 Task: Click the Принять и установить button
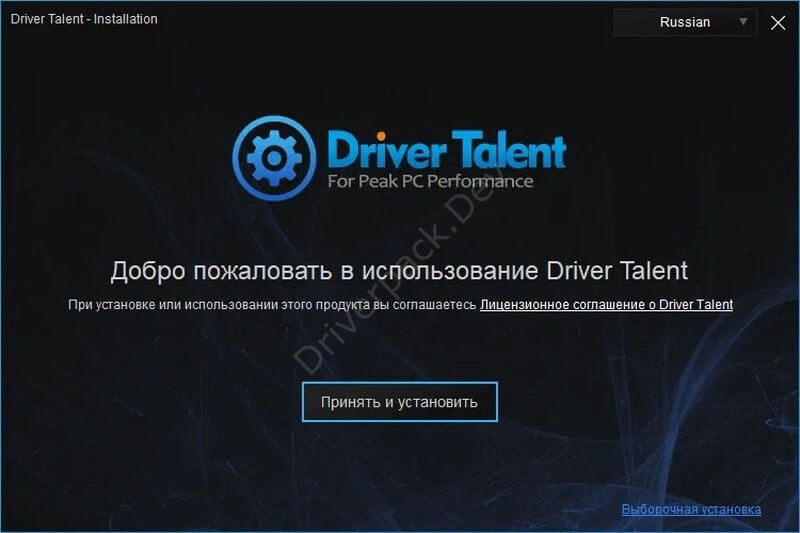(399, 402)
